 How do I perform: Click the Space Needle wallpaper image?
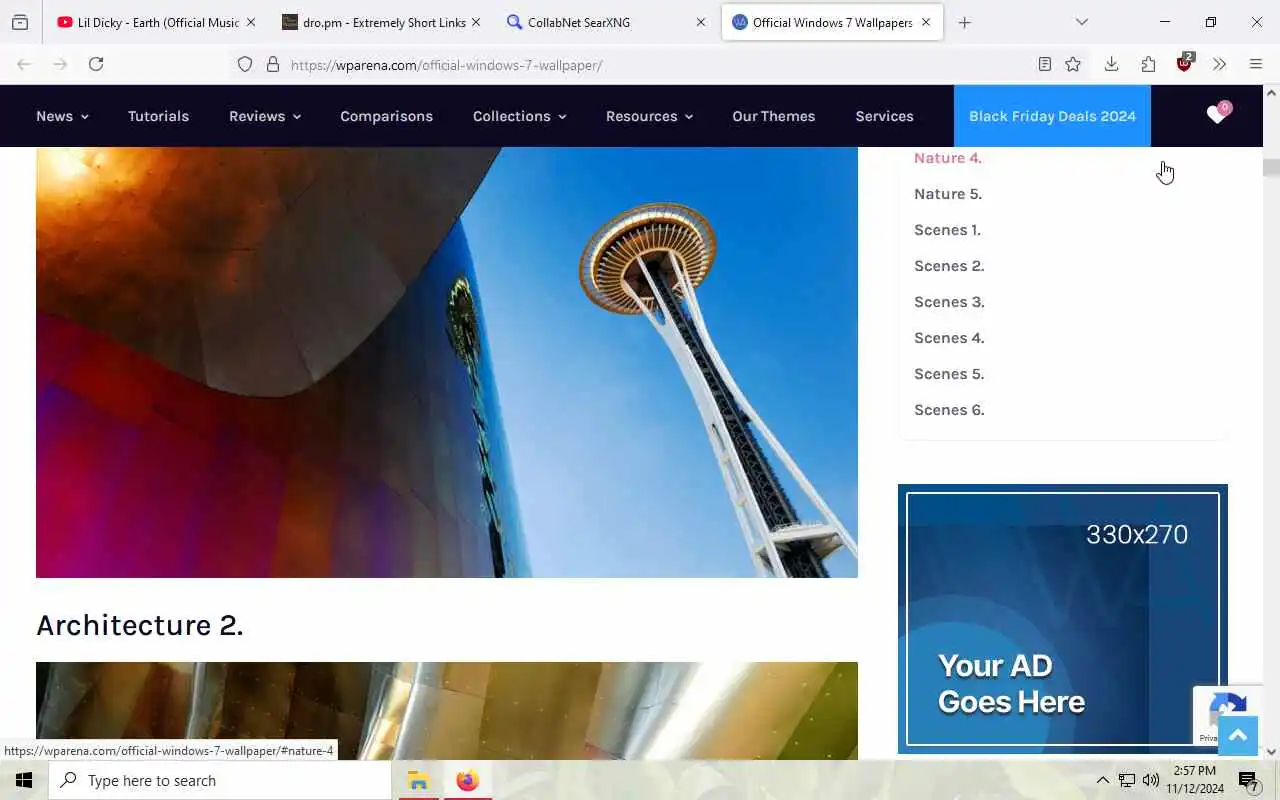pos(447,362)
